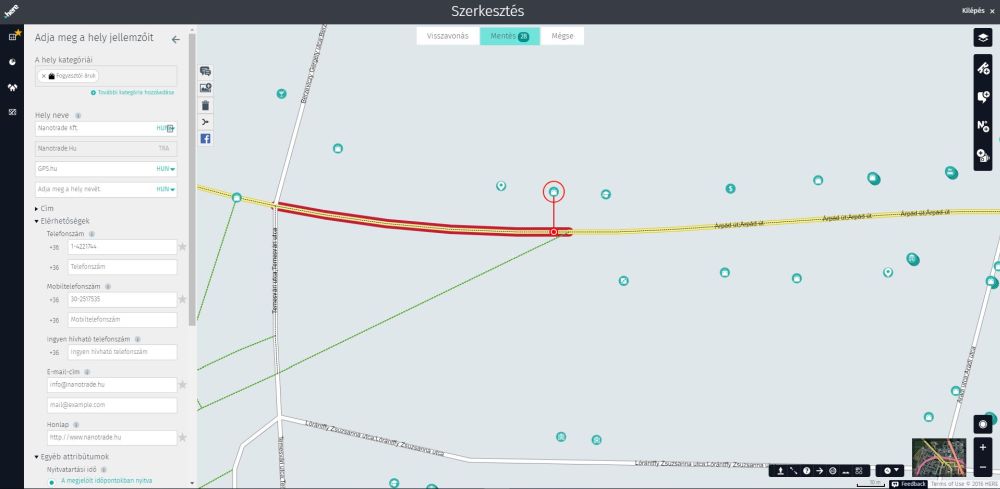Click the empty second Telefonszám field
The image size is (1000, 489).
122,267
